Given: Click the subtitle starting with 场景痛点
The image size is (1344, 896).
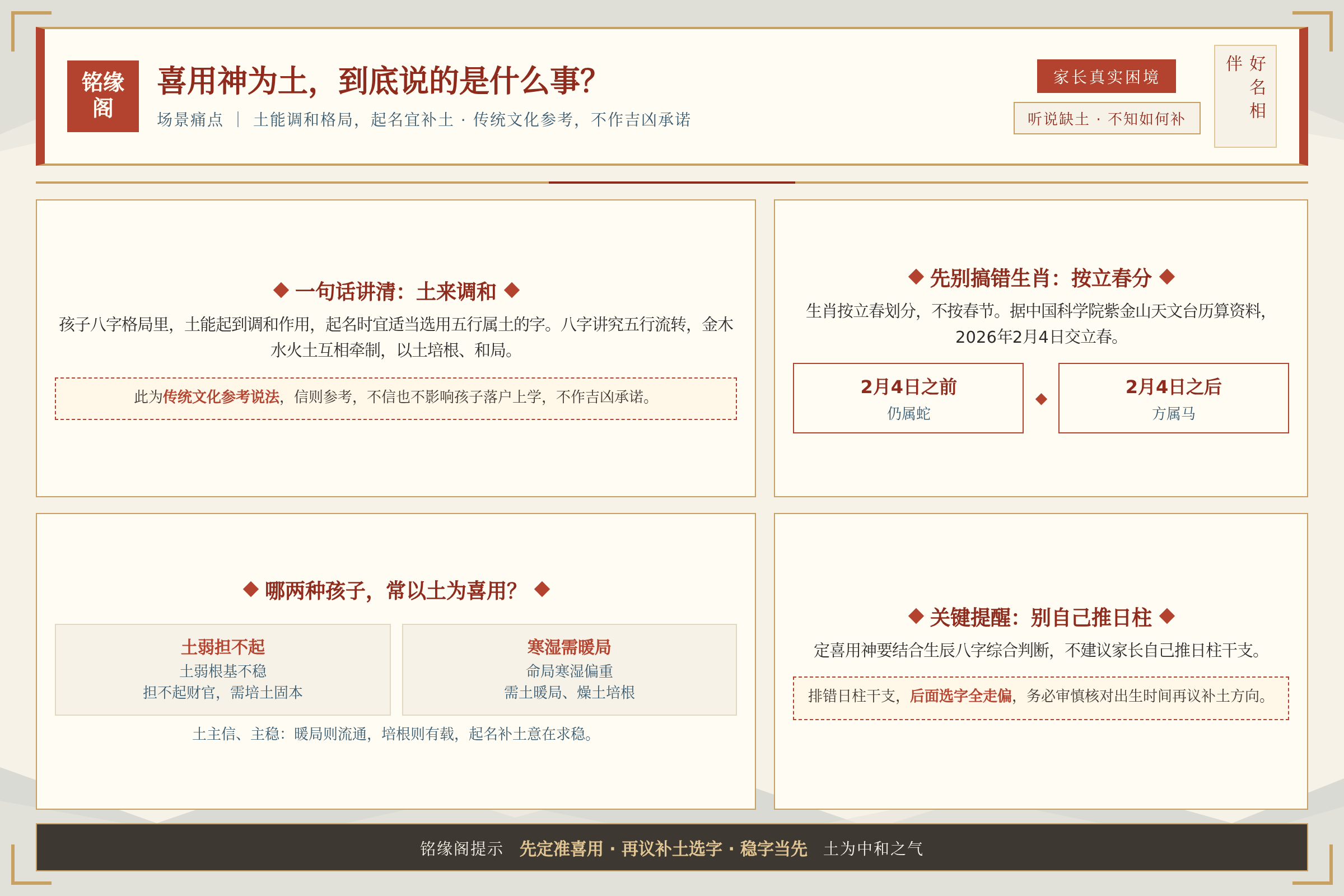Looking at the screenshot, I should (x=424, y=119).
